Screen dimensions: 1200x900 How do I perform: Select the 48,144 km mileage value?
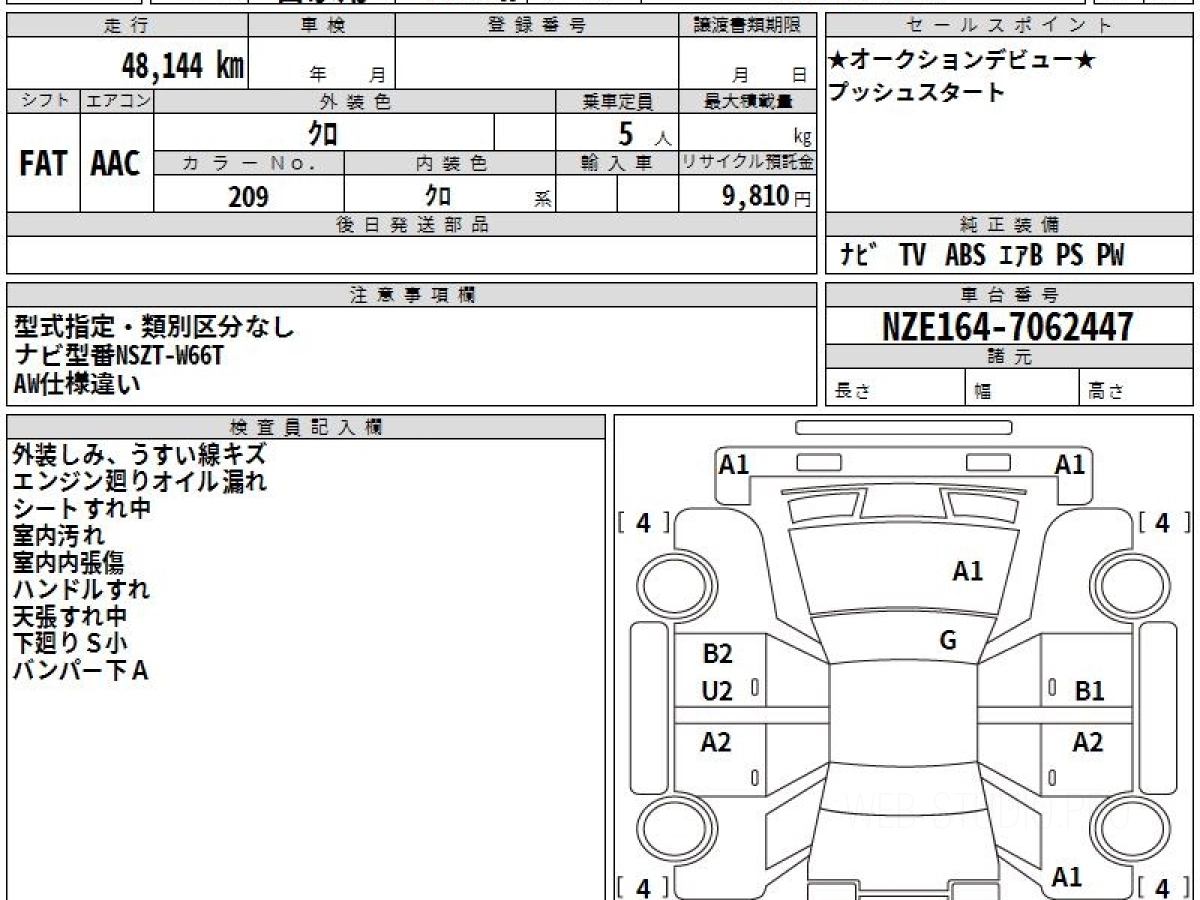coord(182,66)
